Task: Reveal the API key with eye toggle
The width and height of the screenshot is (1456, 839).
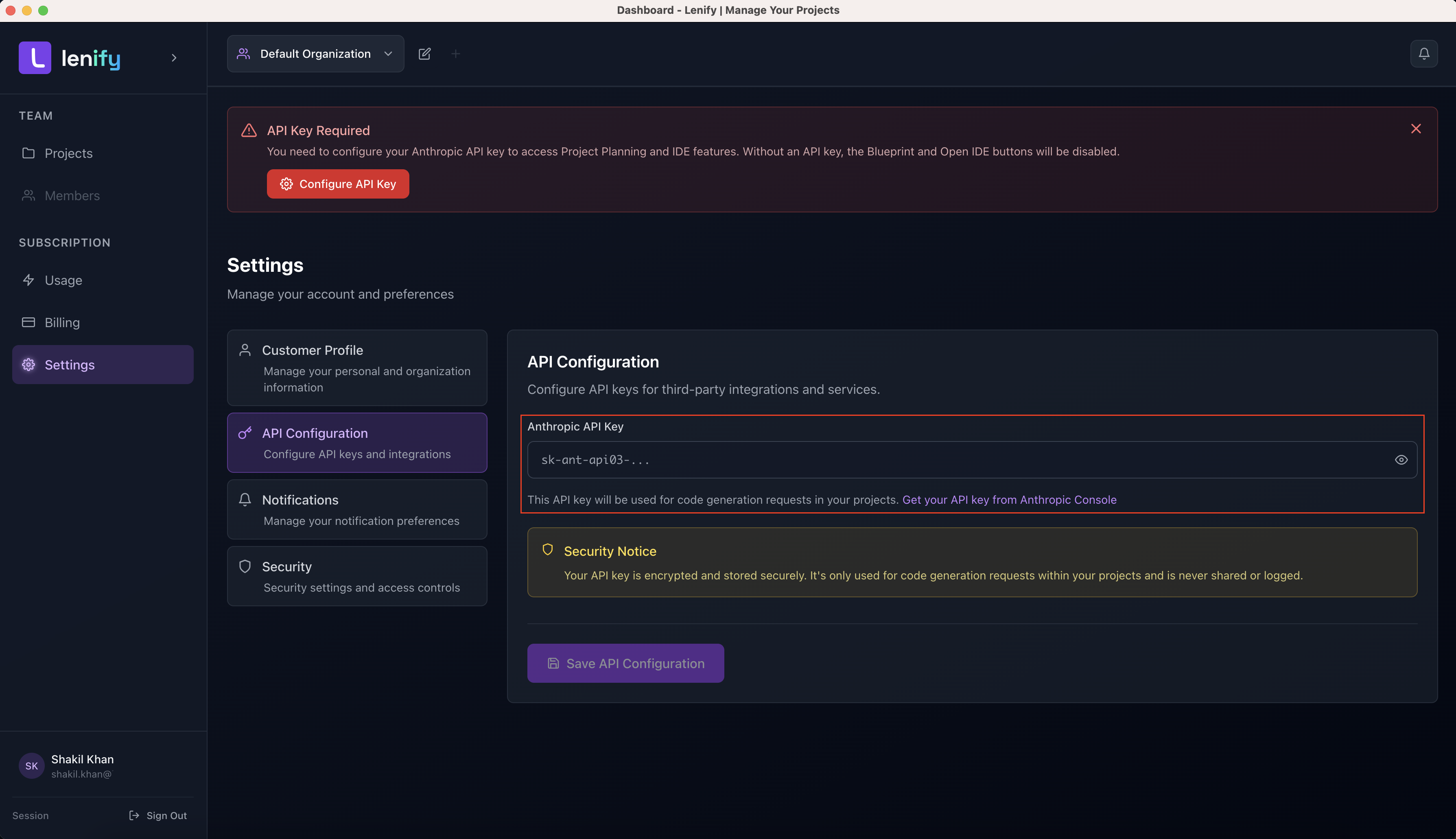Action: 1401,459
